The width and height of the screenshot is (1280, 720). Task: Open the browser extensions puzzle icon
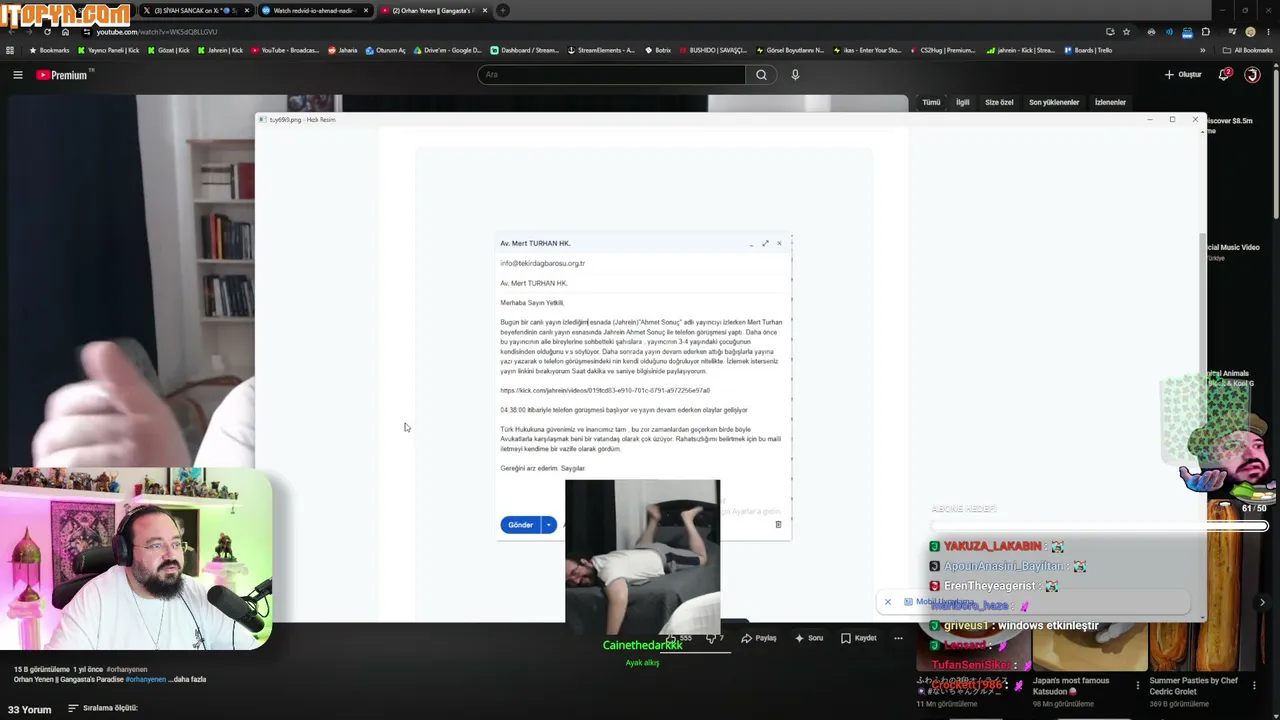point(1205,32)
